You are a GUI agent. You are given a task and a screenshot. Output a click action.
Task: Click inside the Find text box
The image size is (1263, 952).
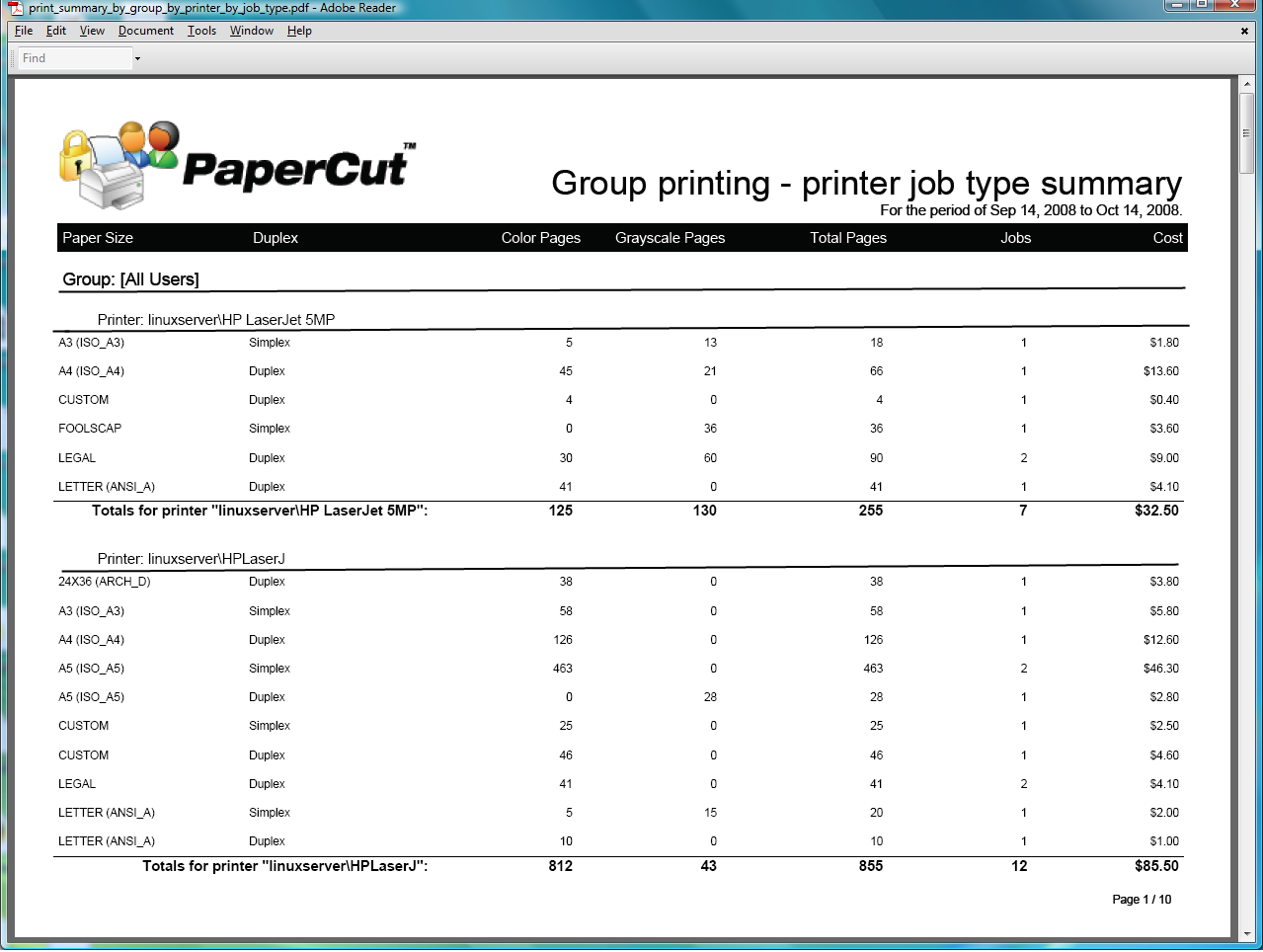74,58
